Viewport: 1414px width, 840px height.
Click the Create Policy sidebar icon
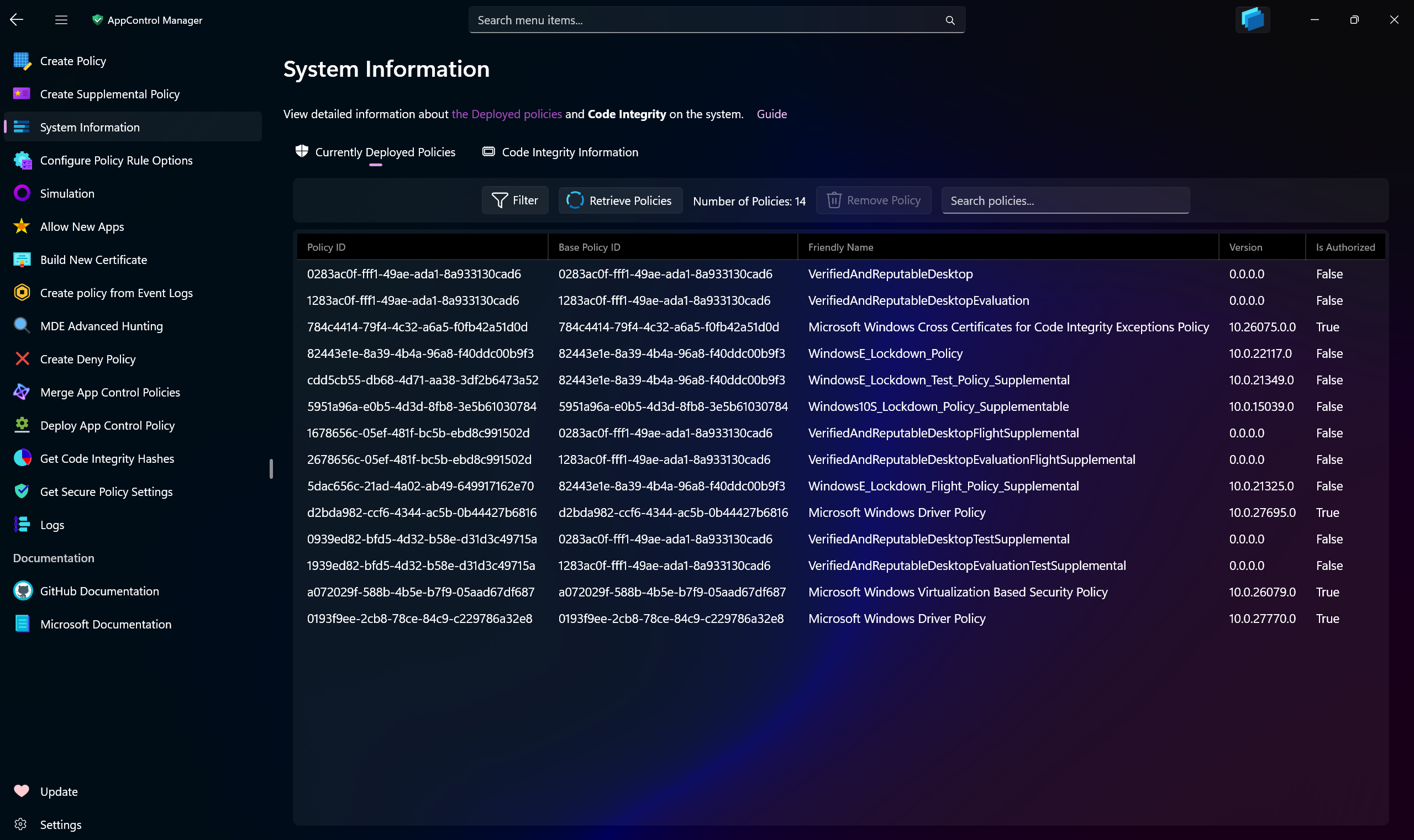[x=22, y=61]
